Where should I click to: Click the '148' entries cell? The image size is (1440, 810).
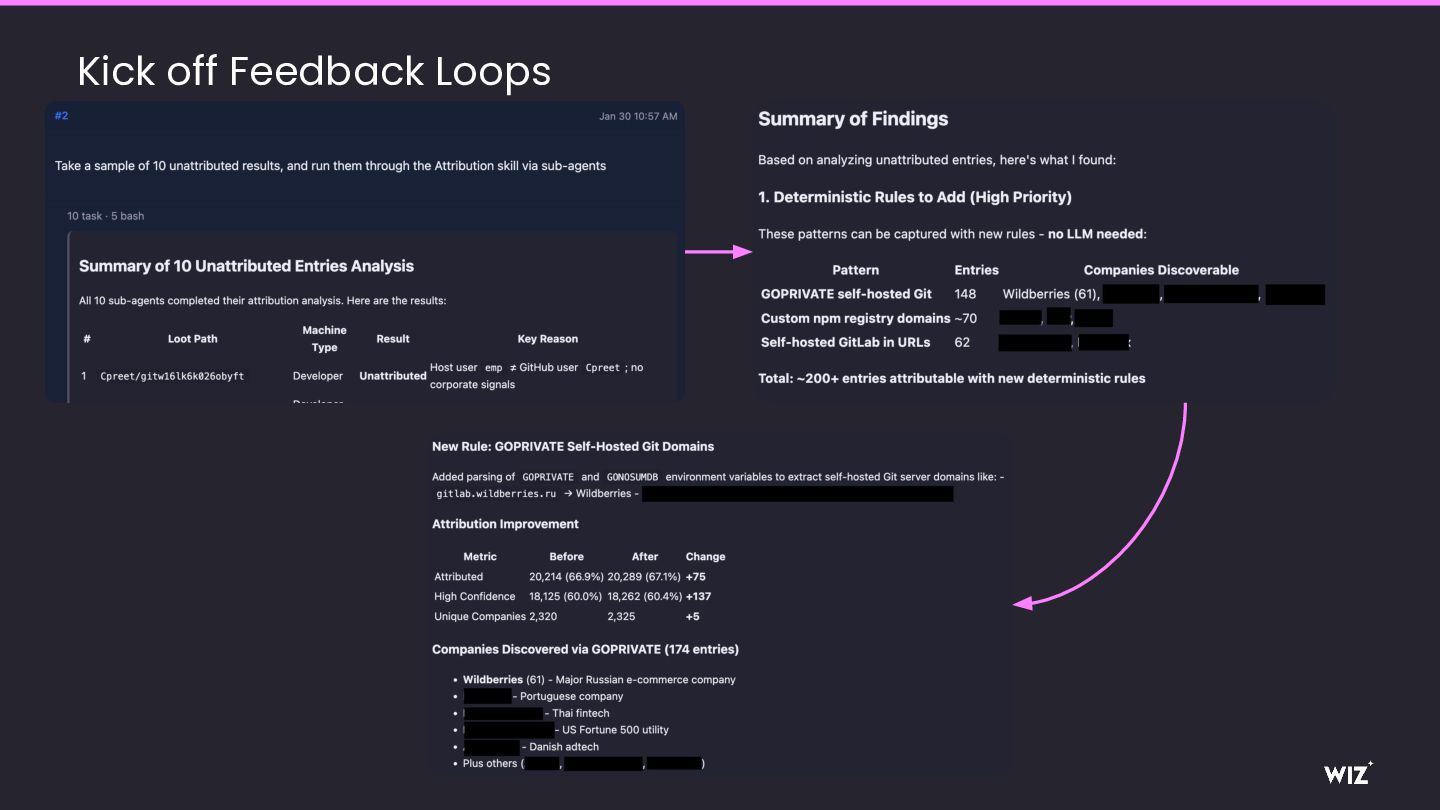pyautogui.click(x=965, y=294)
